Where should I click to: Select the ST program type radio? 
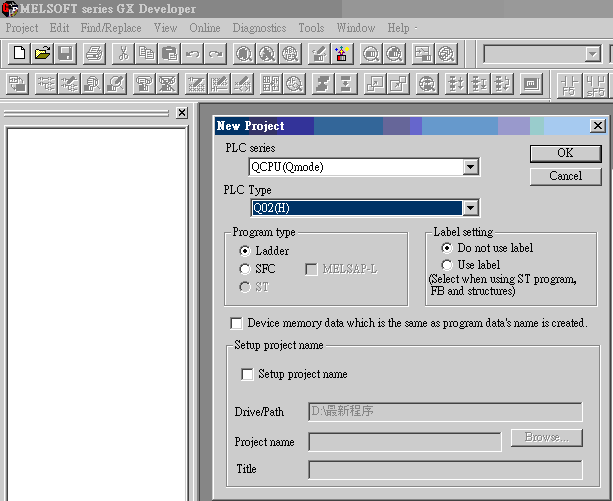[x=245, y=287]
